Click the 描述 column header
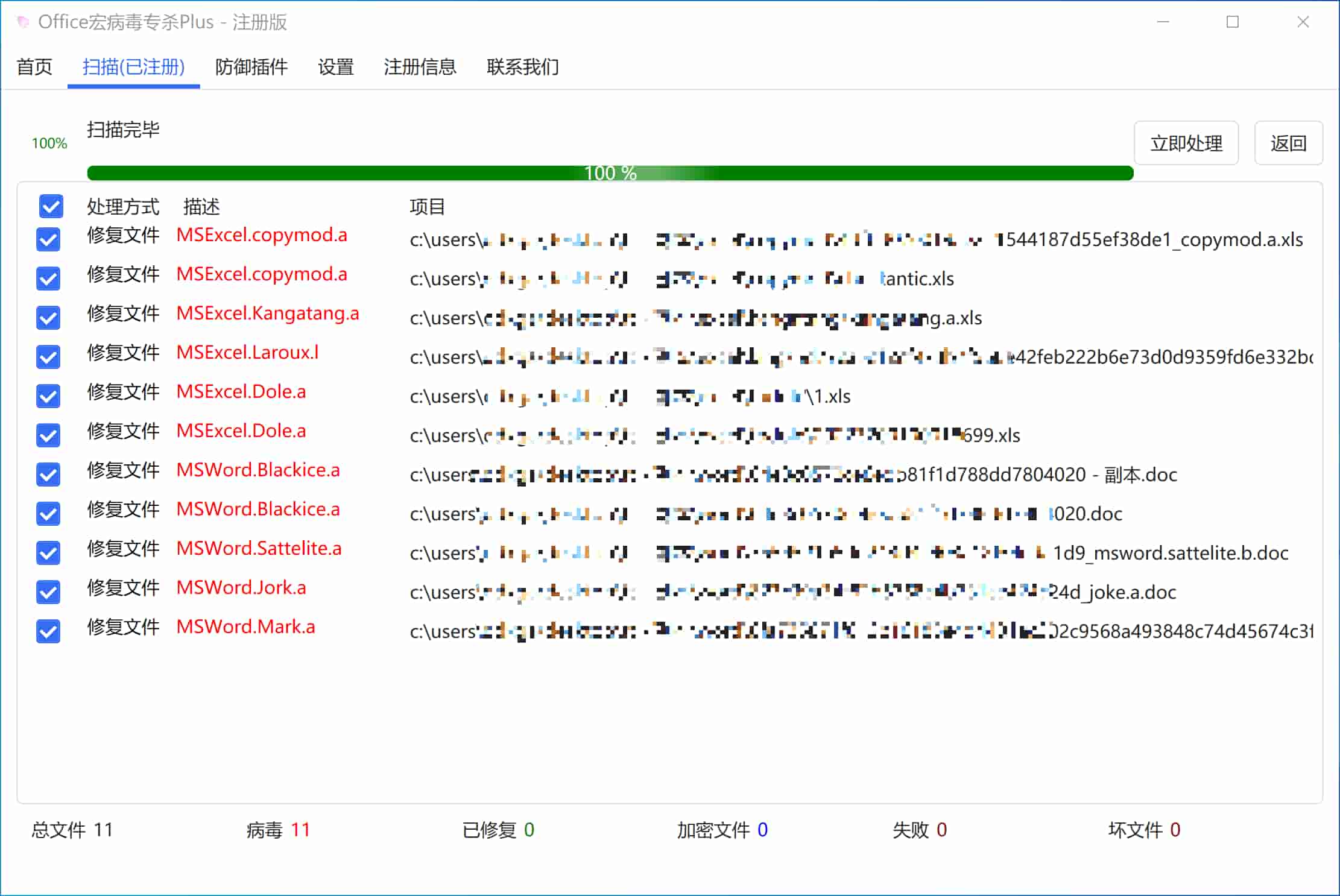 (201, 207)
